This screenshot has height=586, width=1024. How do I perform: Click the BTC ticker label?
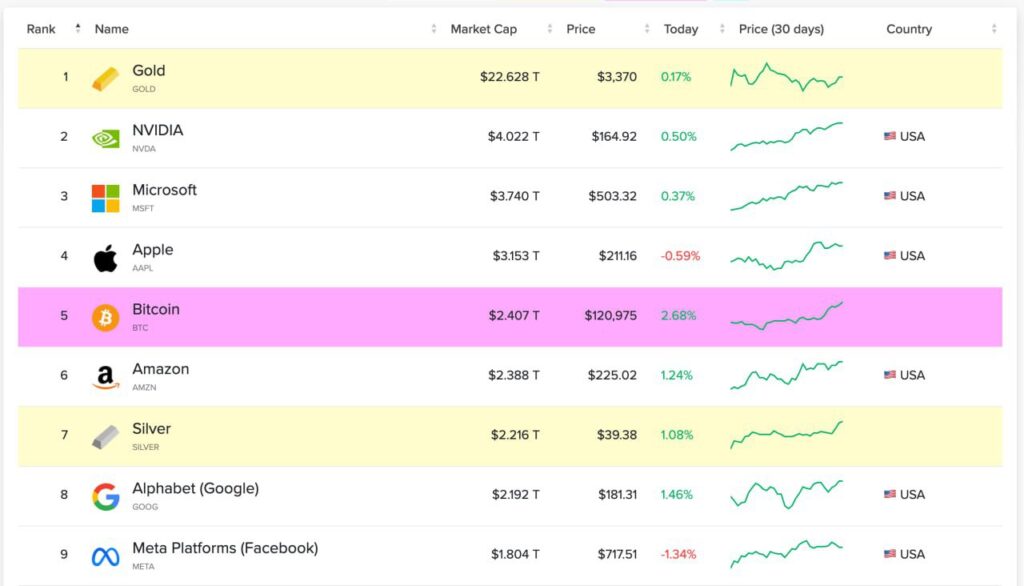(x=142, y=327)
